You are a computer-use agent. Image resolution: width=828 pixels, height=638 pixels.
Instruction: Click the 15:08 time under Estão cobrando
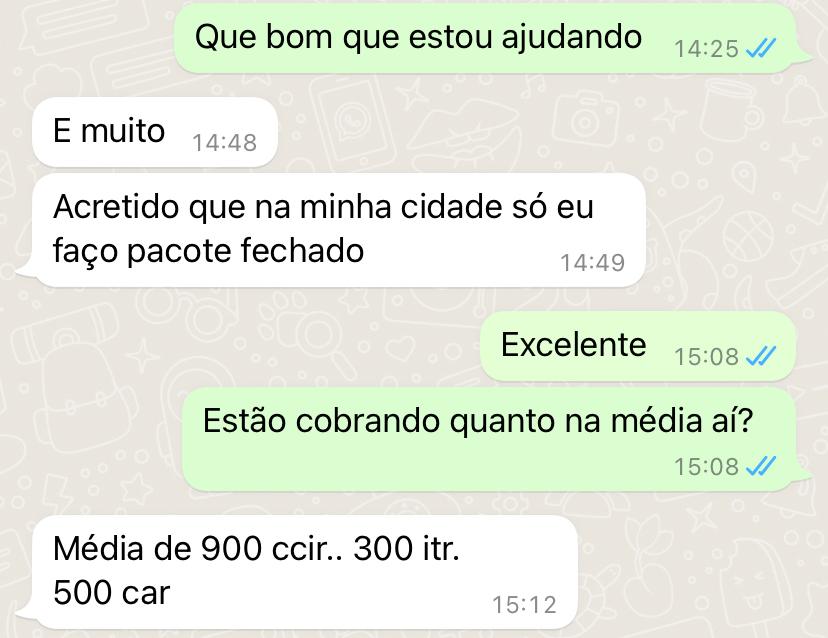tap(707, 466)
